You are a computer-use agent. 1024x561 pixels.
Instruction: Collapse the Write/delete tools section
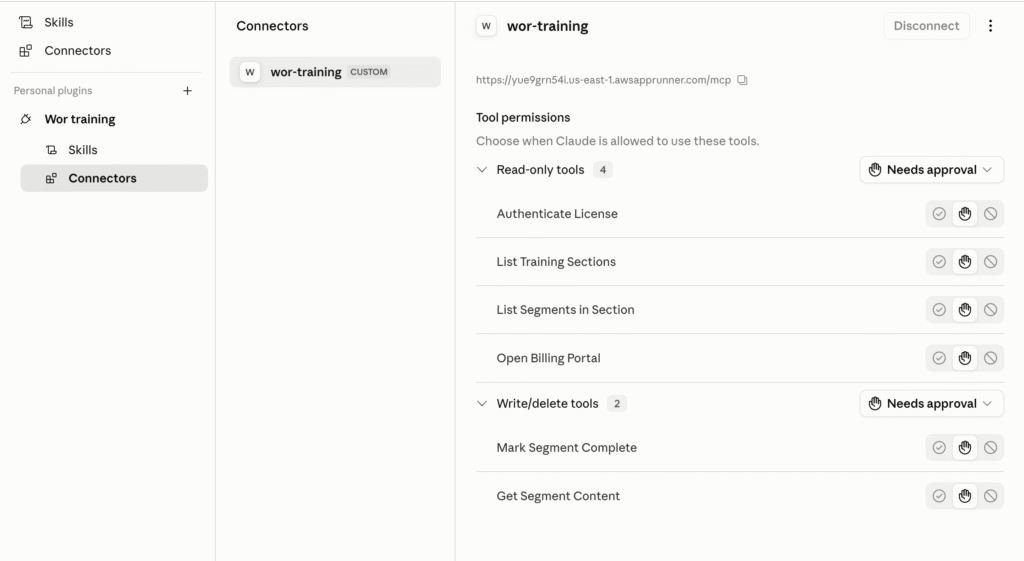click(482, 404)
